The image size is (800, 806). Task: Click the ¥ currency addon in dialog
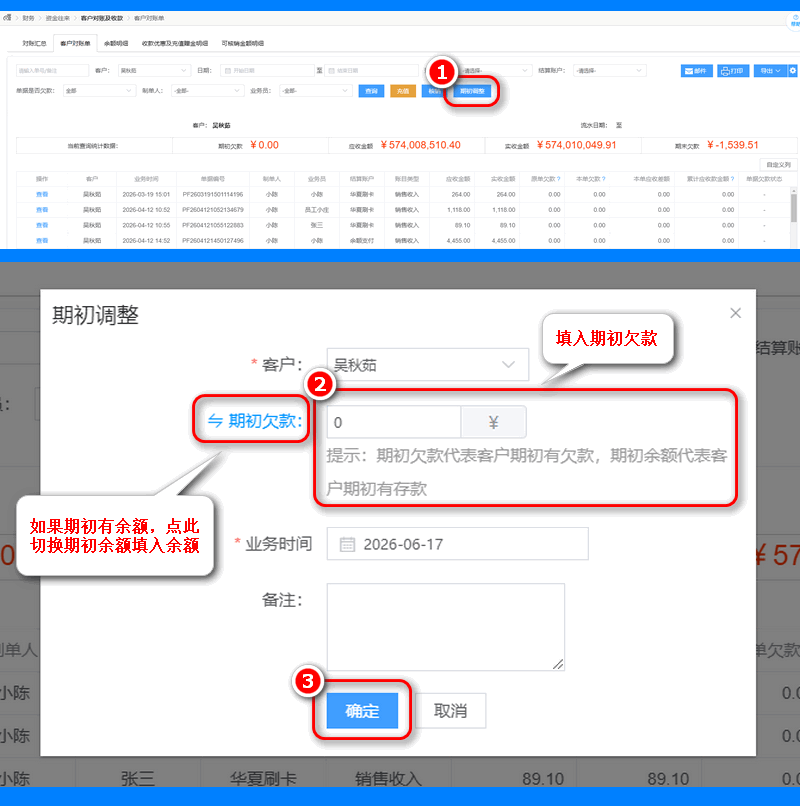[493, 423]
